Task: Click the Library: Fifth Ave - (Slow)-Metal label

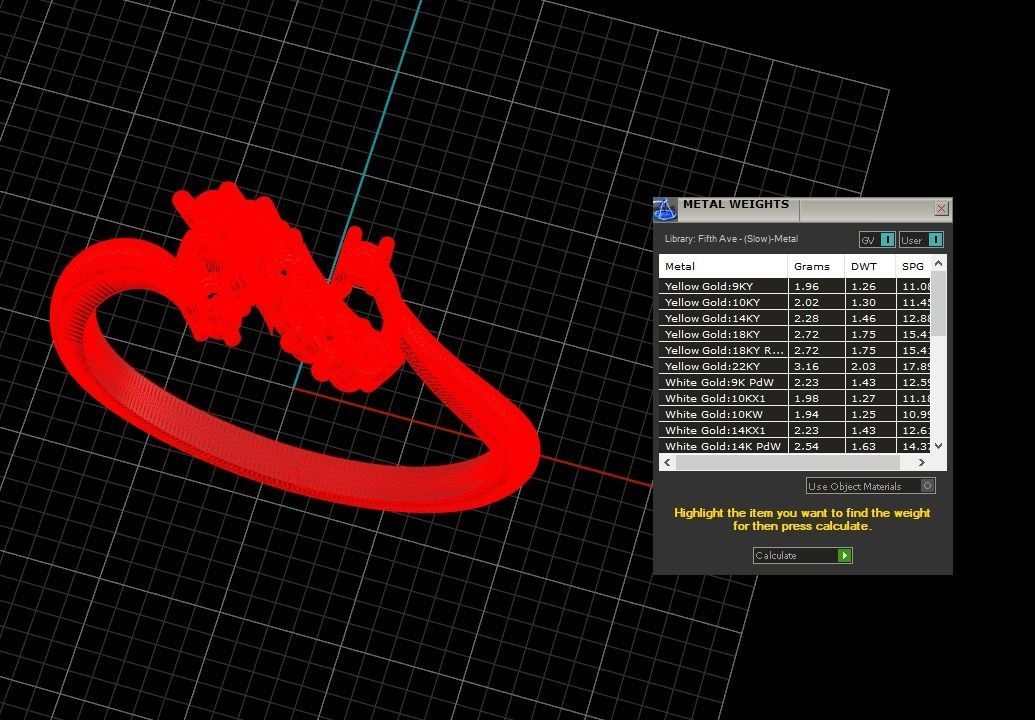Action: click(731, 239)
